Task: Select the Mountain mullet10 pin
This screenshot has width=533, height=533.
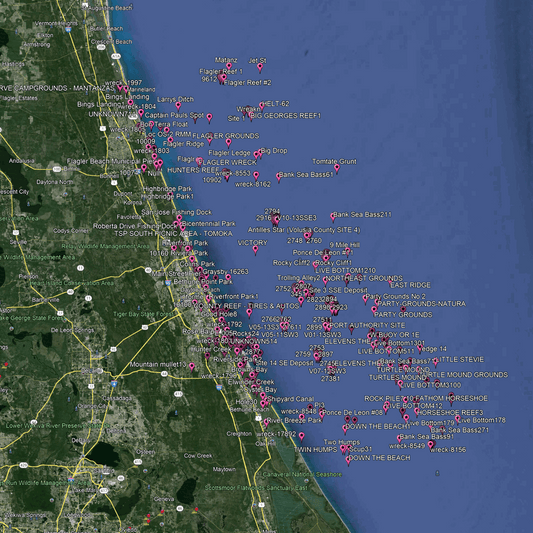Action: click(x=192, y=366)
